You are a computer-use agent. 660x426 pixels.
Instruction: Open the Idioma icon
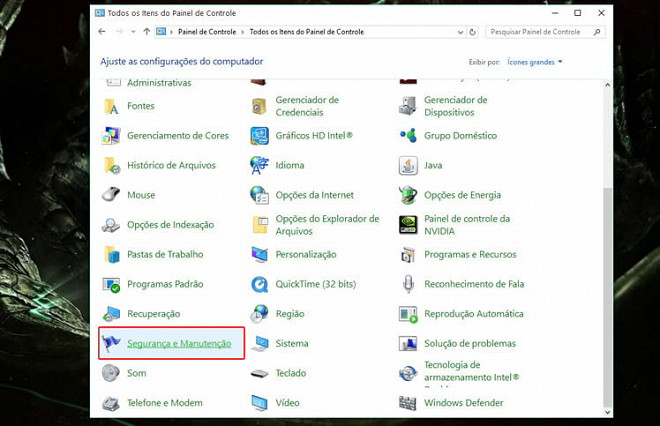point(260,165)
